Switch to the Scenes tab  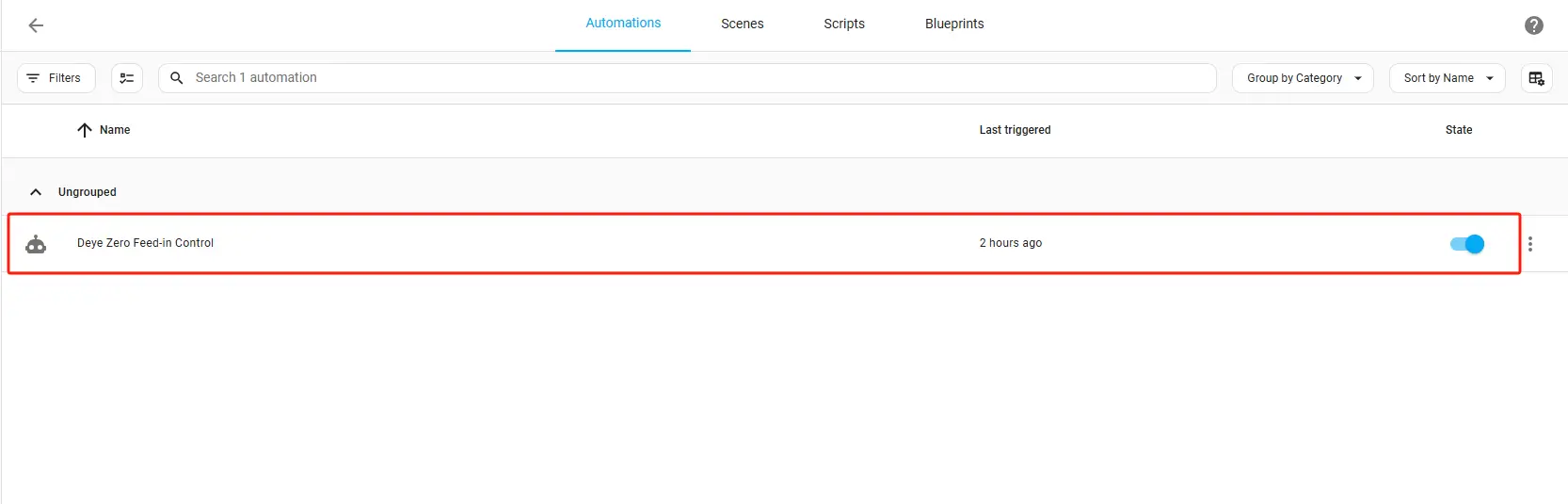click(742, 24)
